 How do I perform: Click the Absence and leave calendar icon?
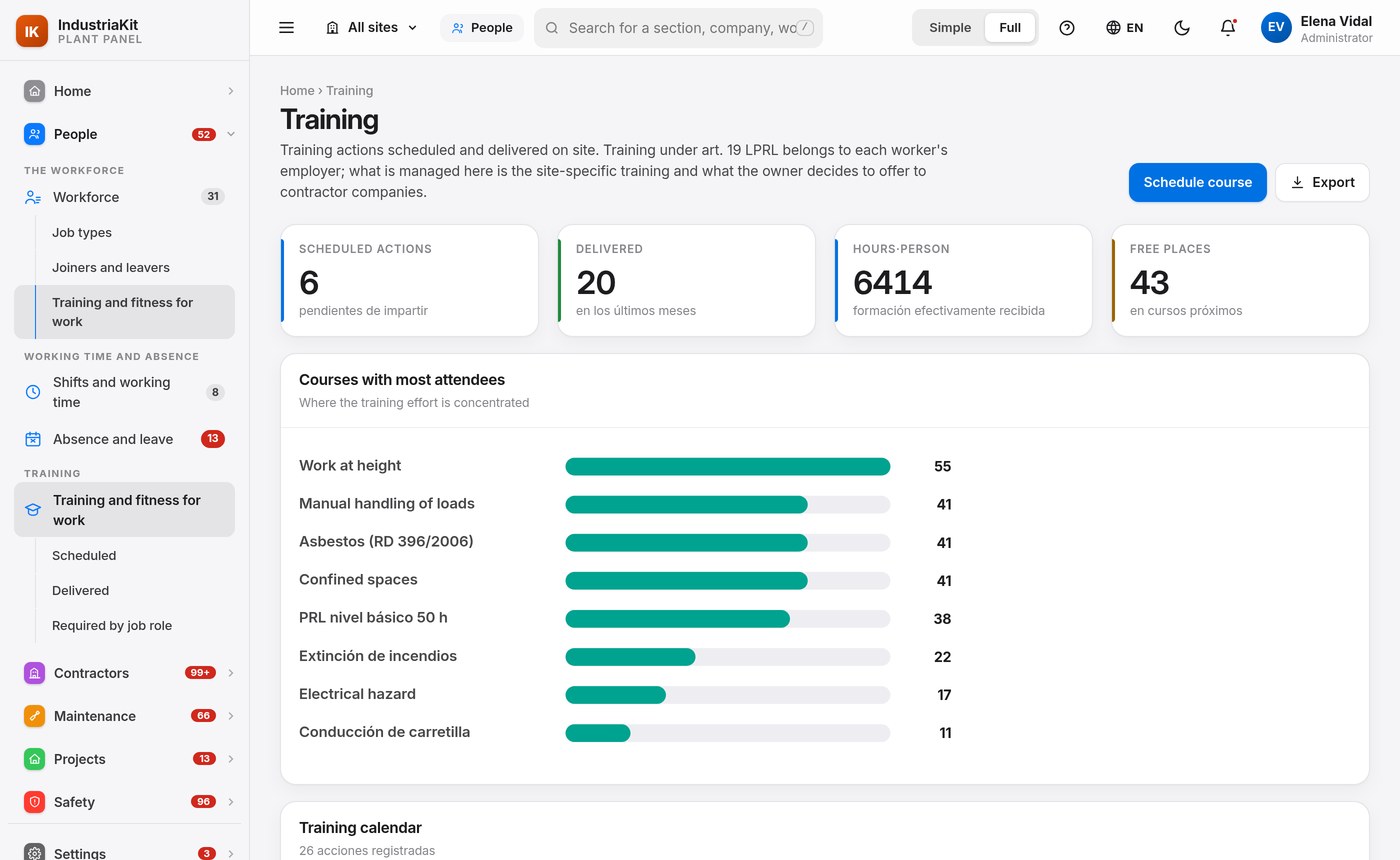pos(33,439)
